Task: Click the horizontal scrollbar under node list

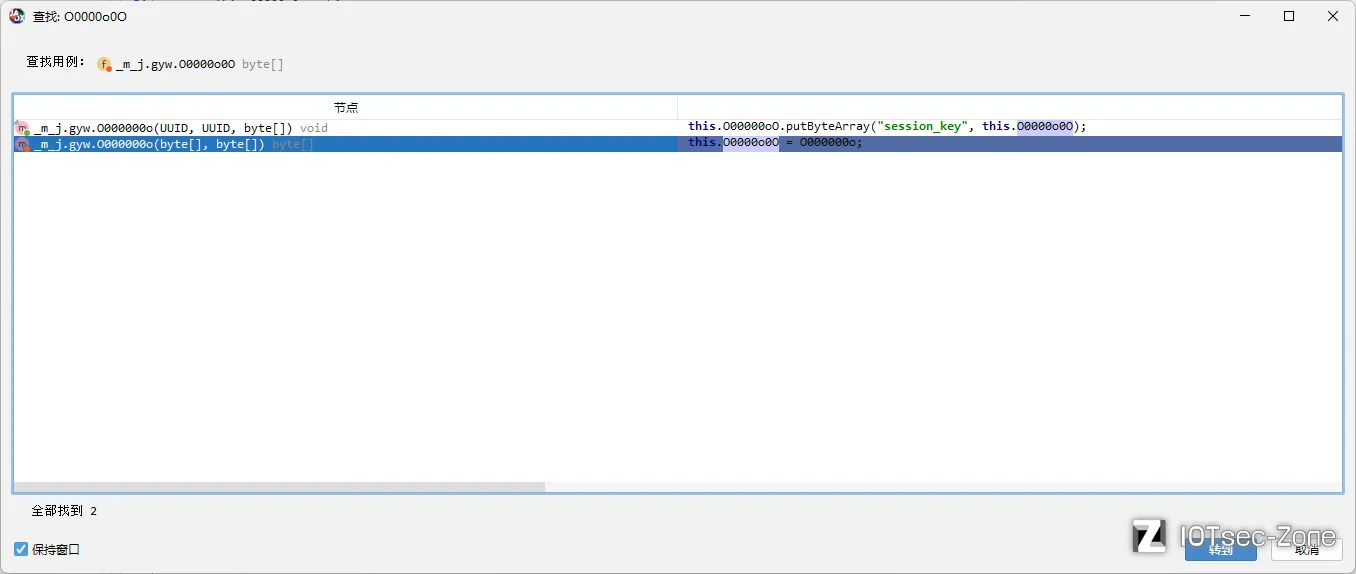Action: coord(280,487)
